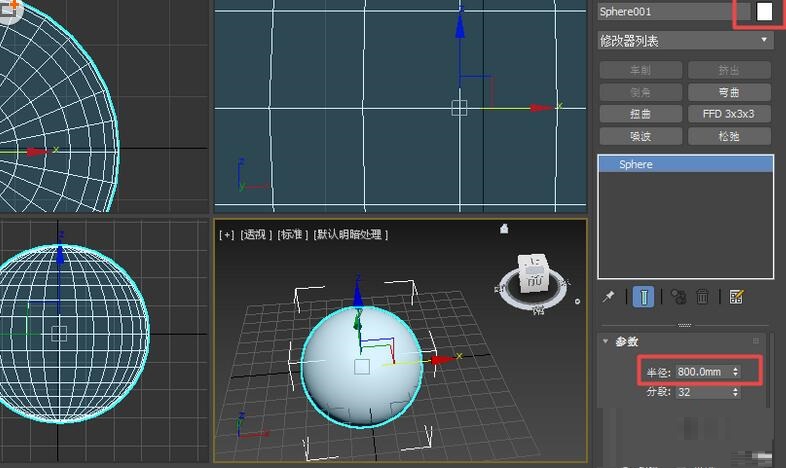
Task: Click the 弯曲 modifier button
Action: 729,92
